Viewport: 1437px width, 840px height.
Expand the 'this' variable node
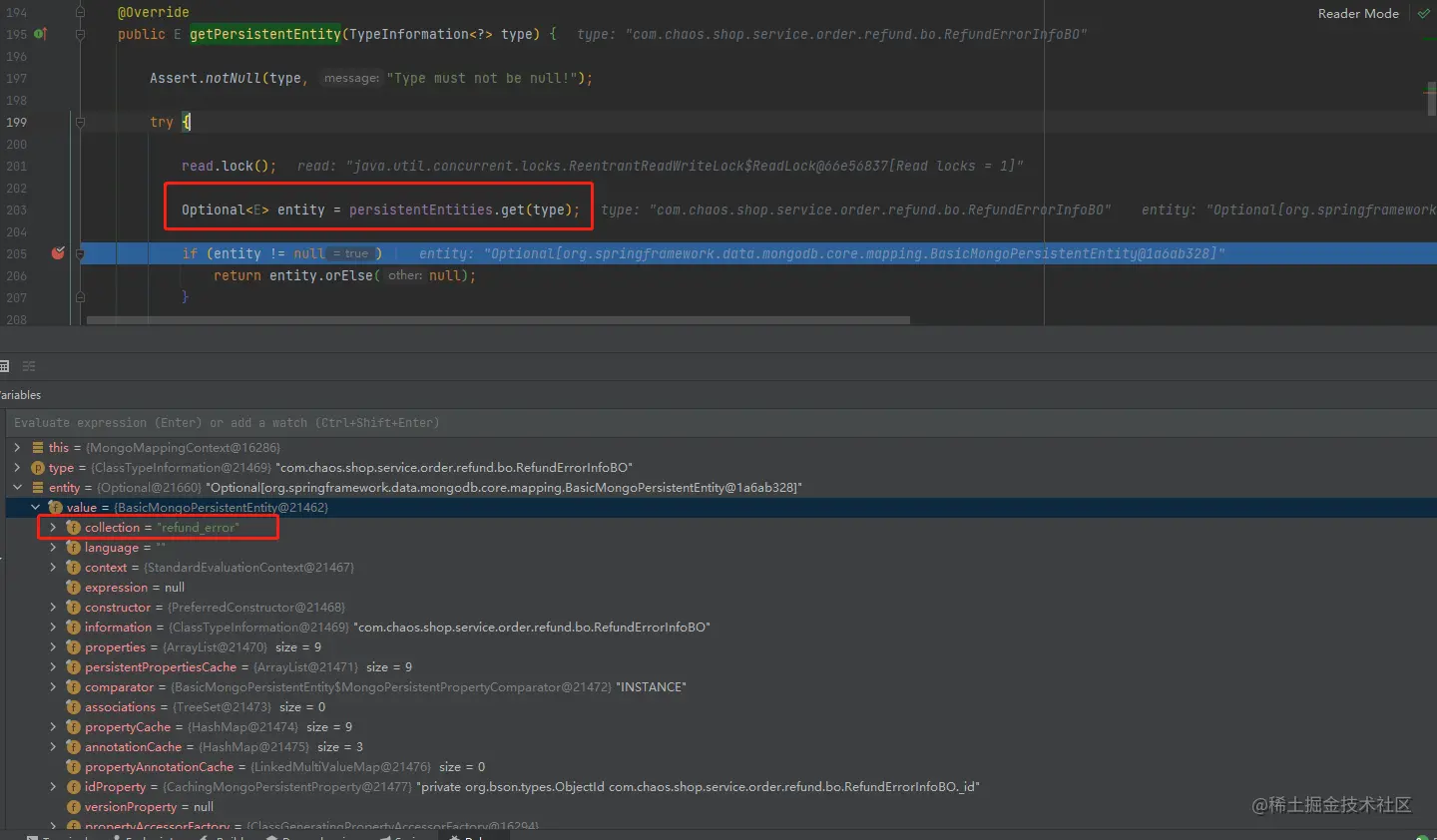pos(17,448)
